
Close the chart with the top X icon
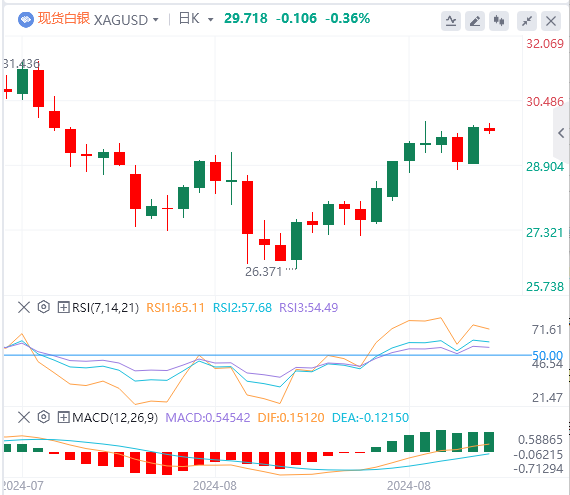point(551,21)
